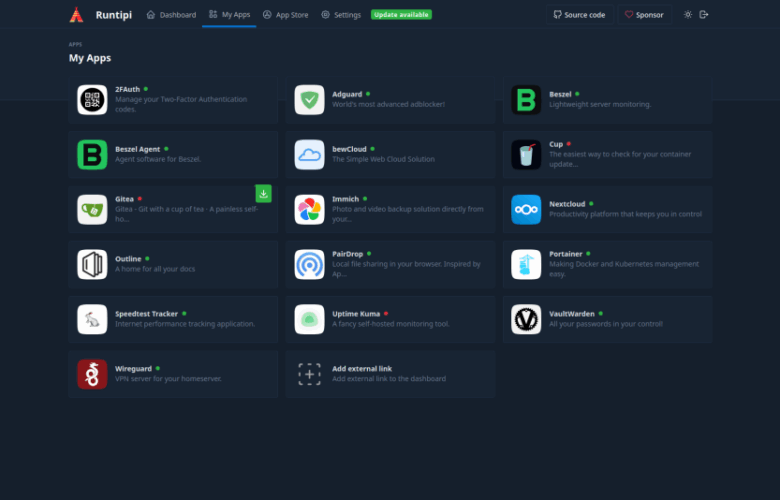Viewport: 780px width, 500px height.
Task: Click 'The Simple Web Cloud Solution' text
Action: point(383,159)
